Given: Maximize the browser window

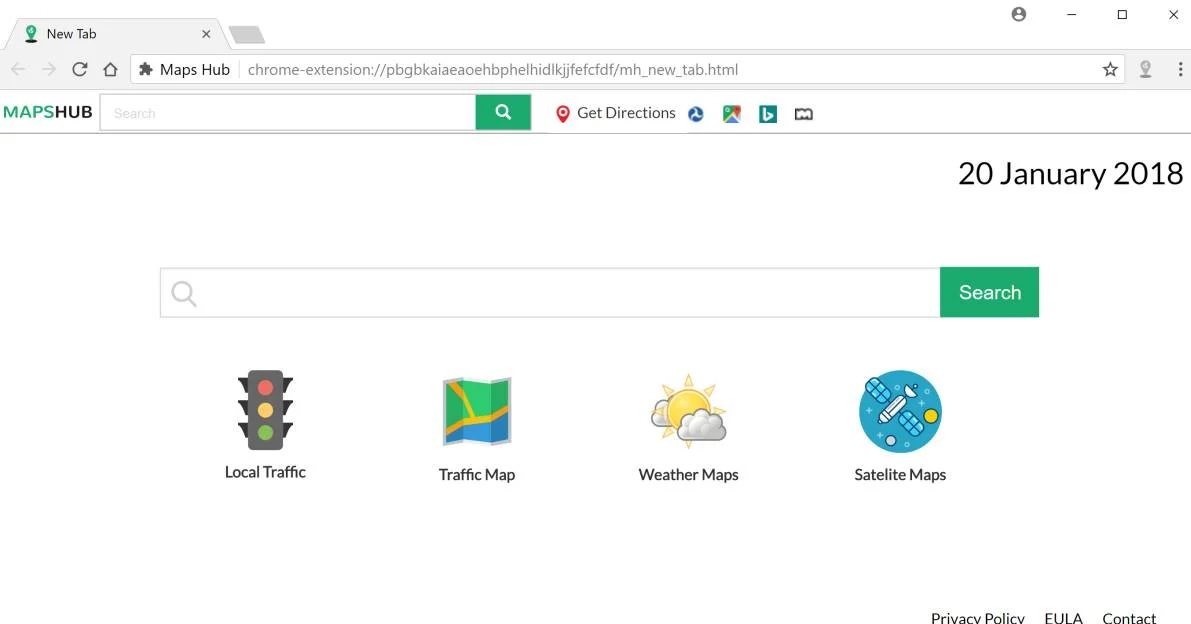Looking at the screenshot, I should [x=1122, y=14].
